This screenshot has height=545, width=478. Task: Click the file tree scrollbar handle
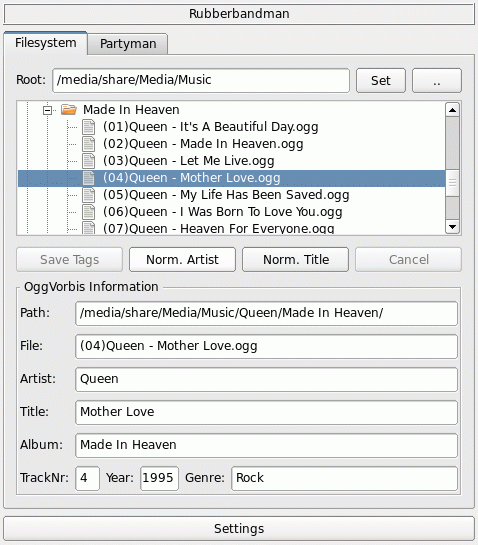452,183
